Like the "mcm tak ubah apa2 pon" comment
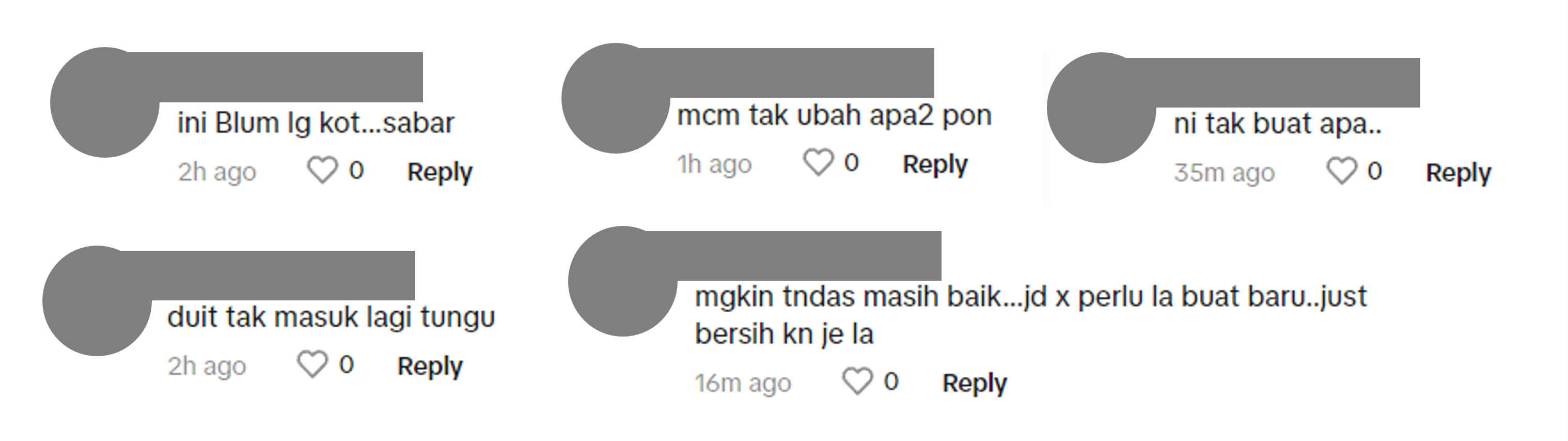This screenshot has height=441, width=1568. 818,163
